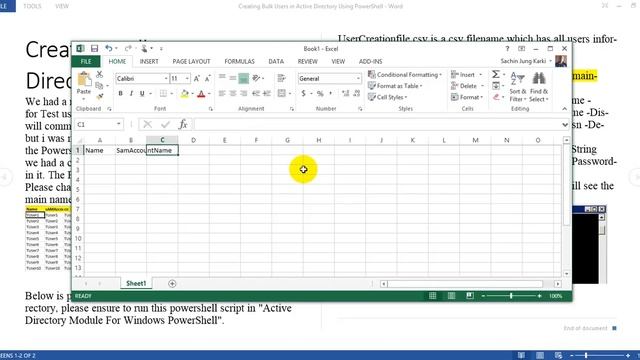Screen dimensions: 640x360
Task: Cut selection with scissors icon
Action: pyautogui.click(x=99, y=75)
